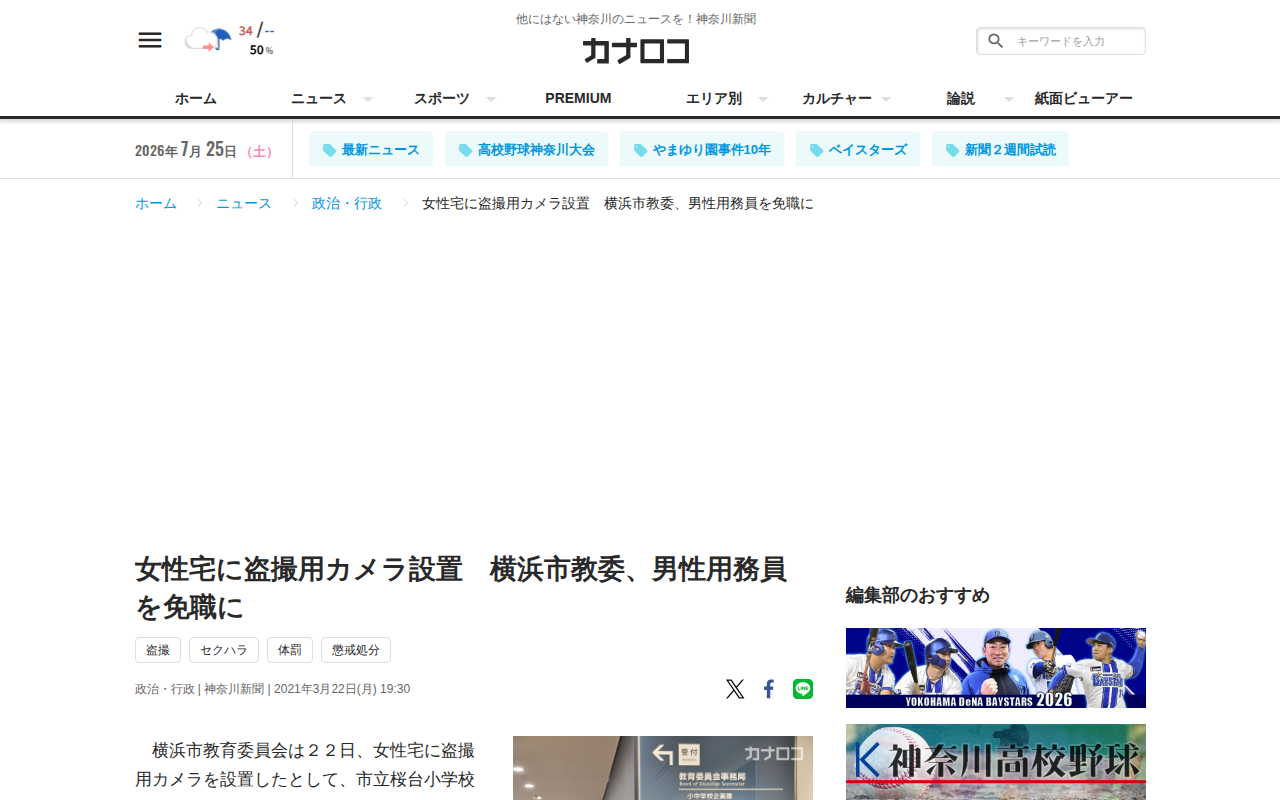Expand the エリア別 menu arrow
Screen dimensions: 1280x800
click(763, 99)
